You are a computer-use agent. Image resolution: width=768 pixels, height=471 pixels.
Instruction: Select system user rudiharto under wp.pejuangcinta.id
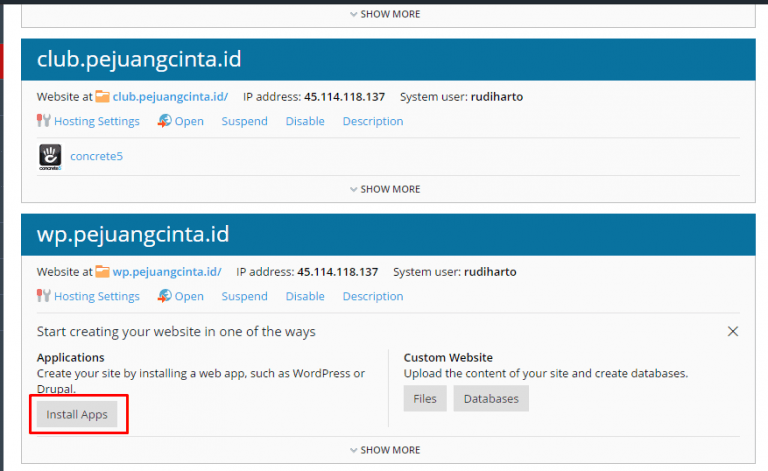click(490, 272)
